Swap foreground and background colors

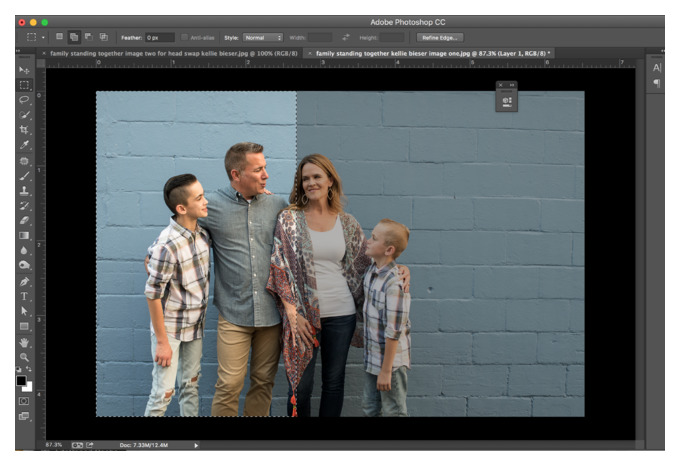[x=29, y=369]
